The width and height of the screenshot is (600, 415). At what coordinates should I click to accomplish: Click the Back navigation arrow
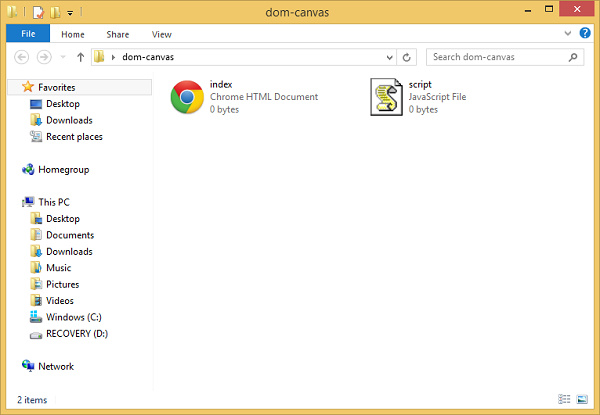tap(21, 57)
